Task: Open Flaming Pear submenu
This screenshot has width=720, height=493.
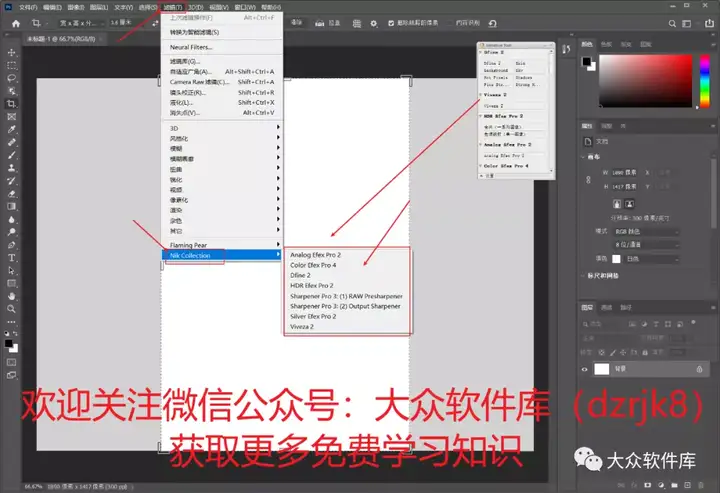Action: [222, 245]
